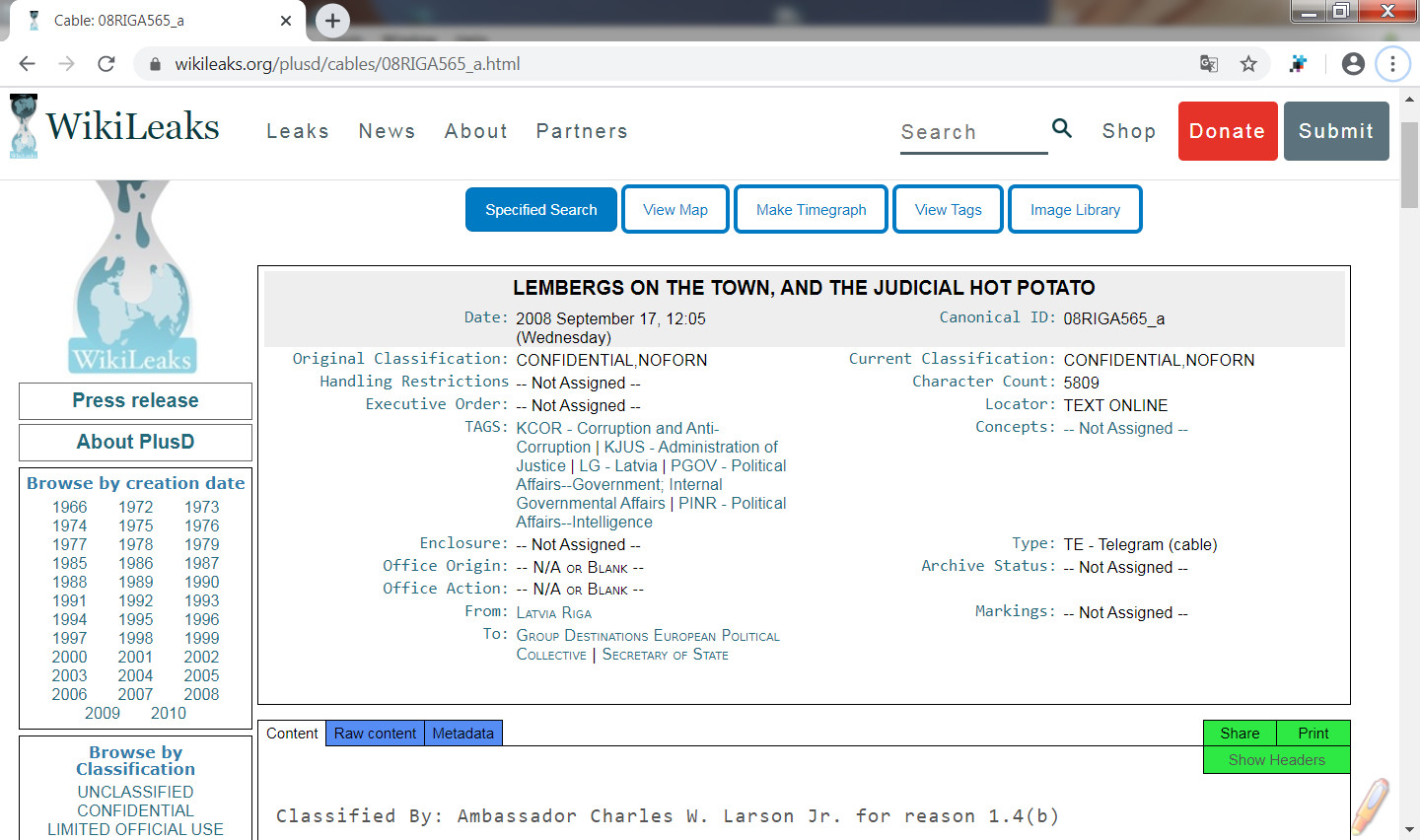Open the Chrome three-dot menu
Screen dimensions: 1420x840
tap(1392, 64)
